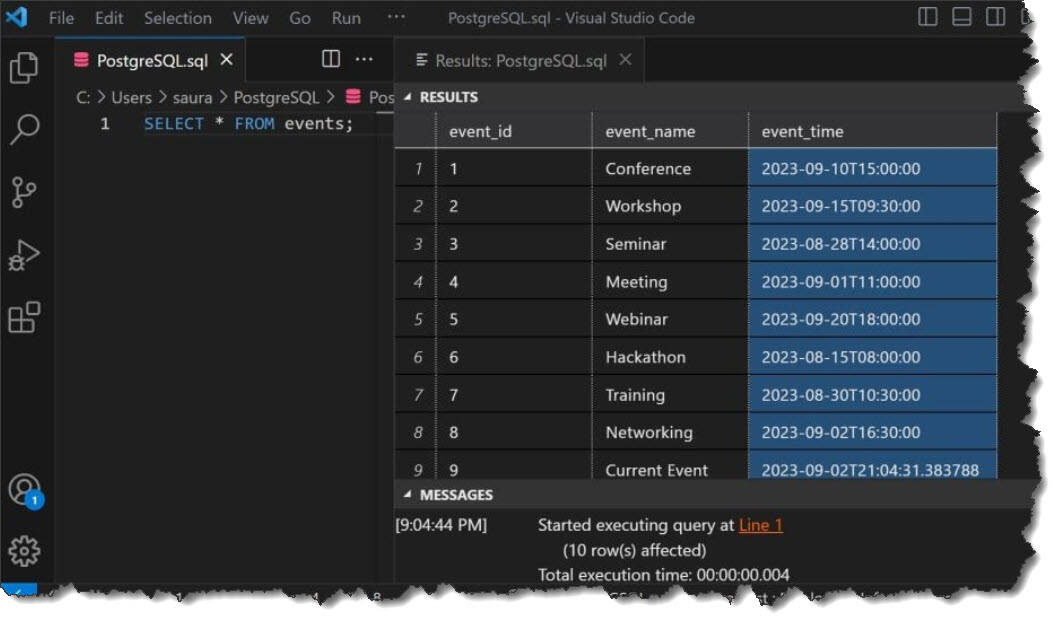
Task: Toggle the secondary sidebar layout icon
Action: [x=995, y=17]
